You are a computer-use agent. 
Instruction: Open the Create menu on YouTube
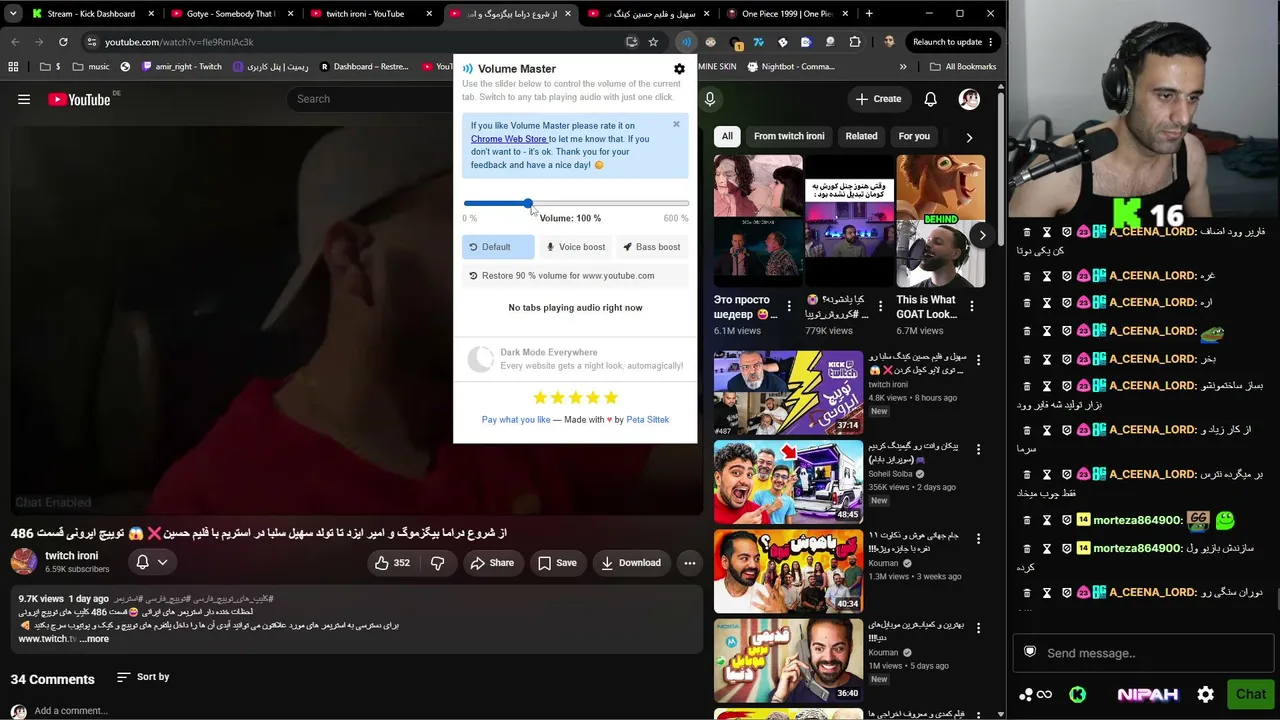pos(878,99)
